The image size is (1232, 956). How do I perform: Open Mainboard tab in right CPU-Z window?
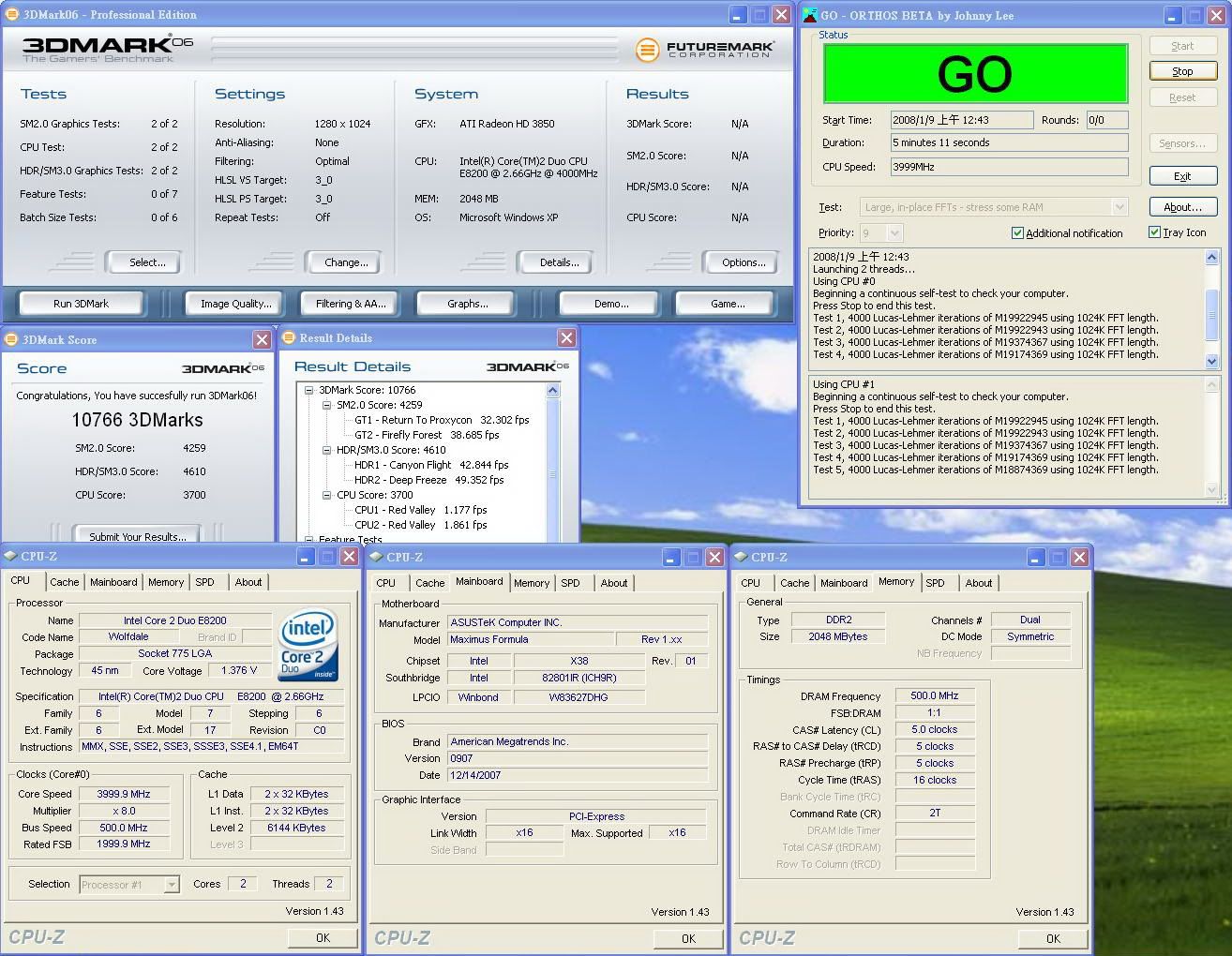pos(844,583)
